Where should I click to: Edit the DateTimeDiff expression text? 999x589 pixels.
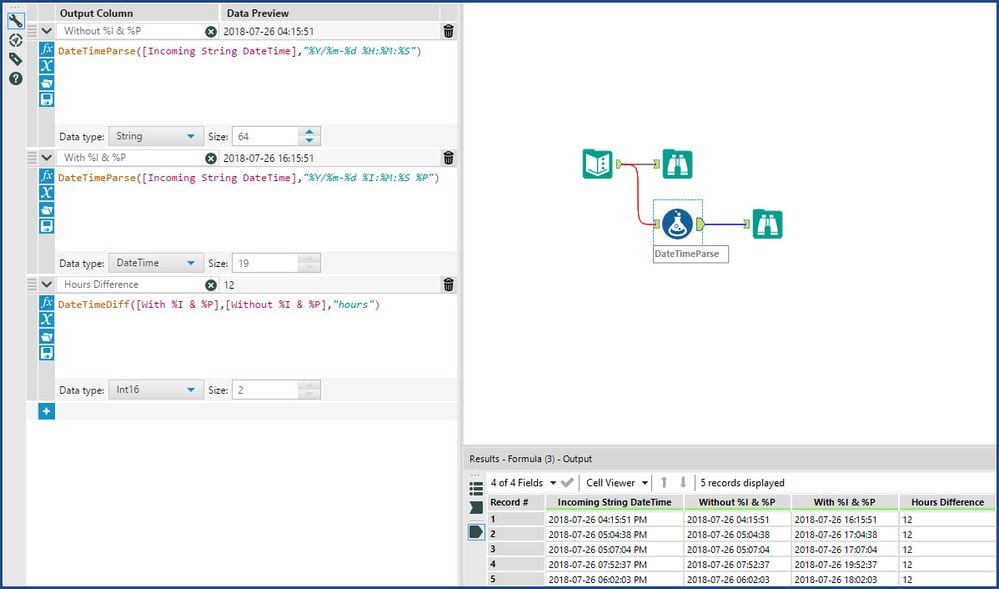255,337
